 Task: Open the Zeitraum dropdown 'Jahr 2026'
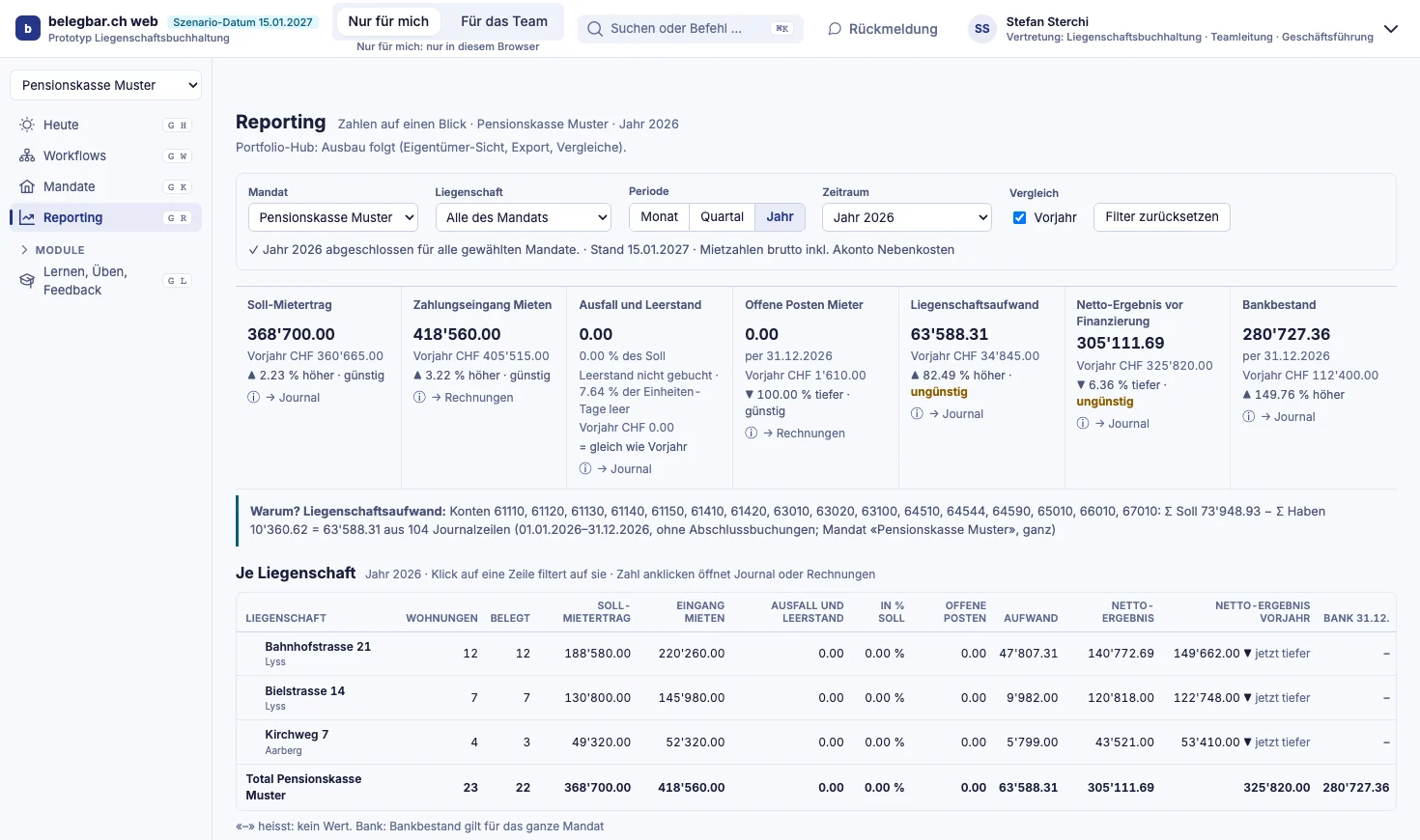[x=907, y=217]
